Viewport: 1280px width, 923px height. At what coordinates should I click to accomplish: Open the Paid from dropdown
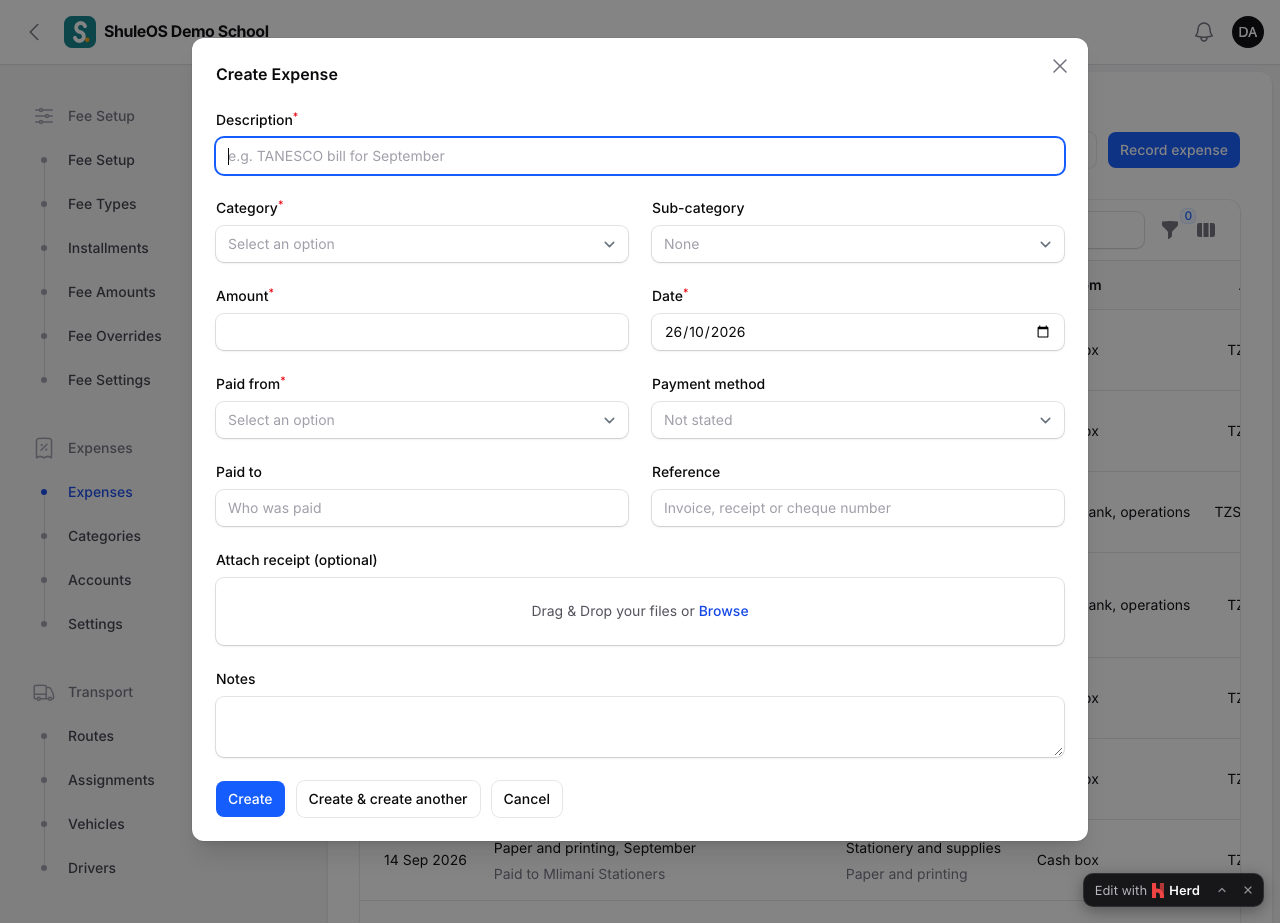422,420
